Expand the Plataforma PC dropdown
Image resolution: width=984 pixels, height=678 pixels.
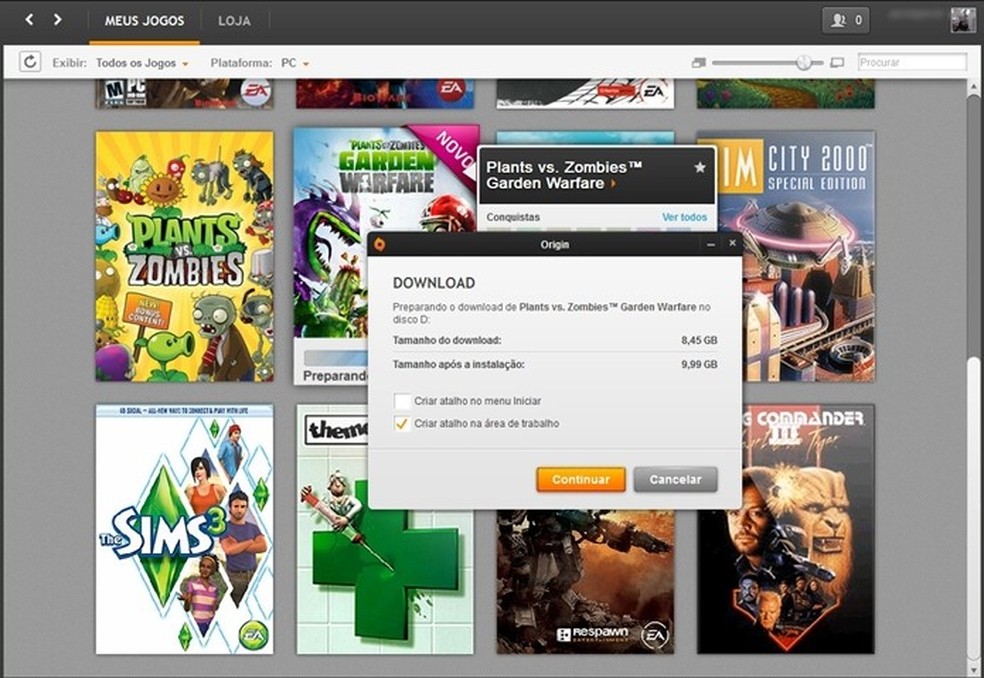tap(295, 63)
